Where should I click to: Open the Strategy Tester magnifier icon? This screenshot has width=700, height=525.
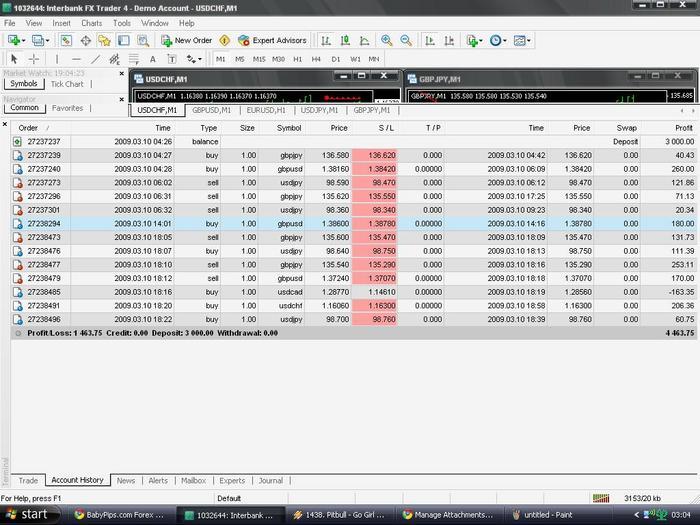tap(143, 41)
